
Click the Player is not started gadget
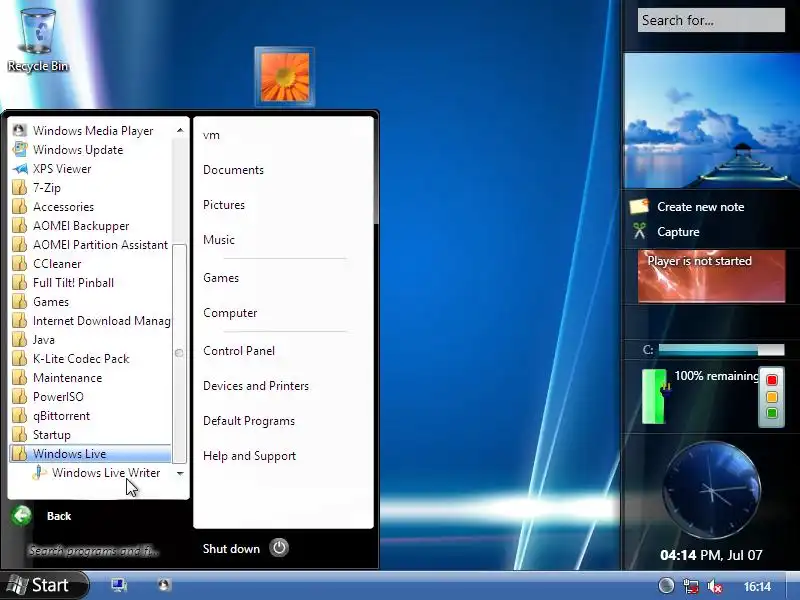[711, 276]
